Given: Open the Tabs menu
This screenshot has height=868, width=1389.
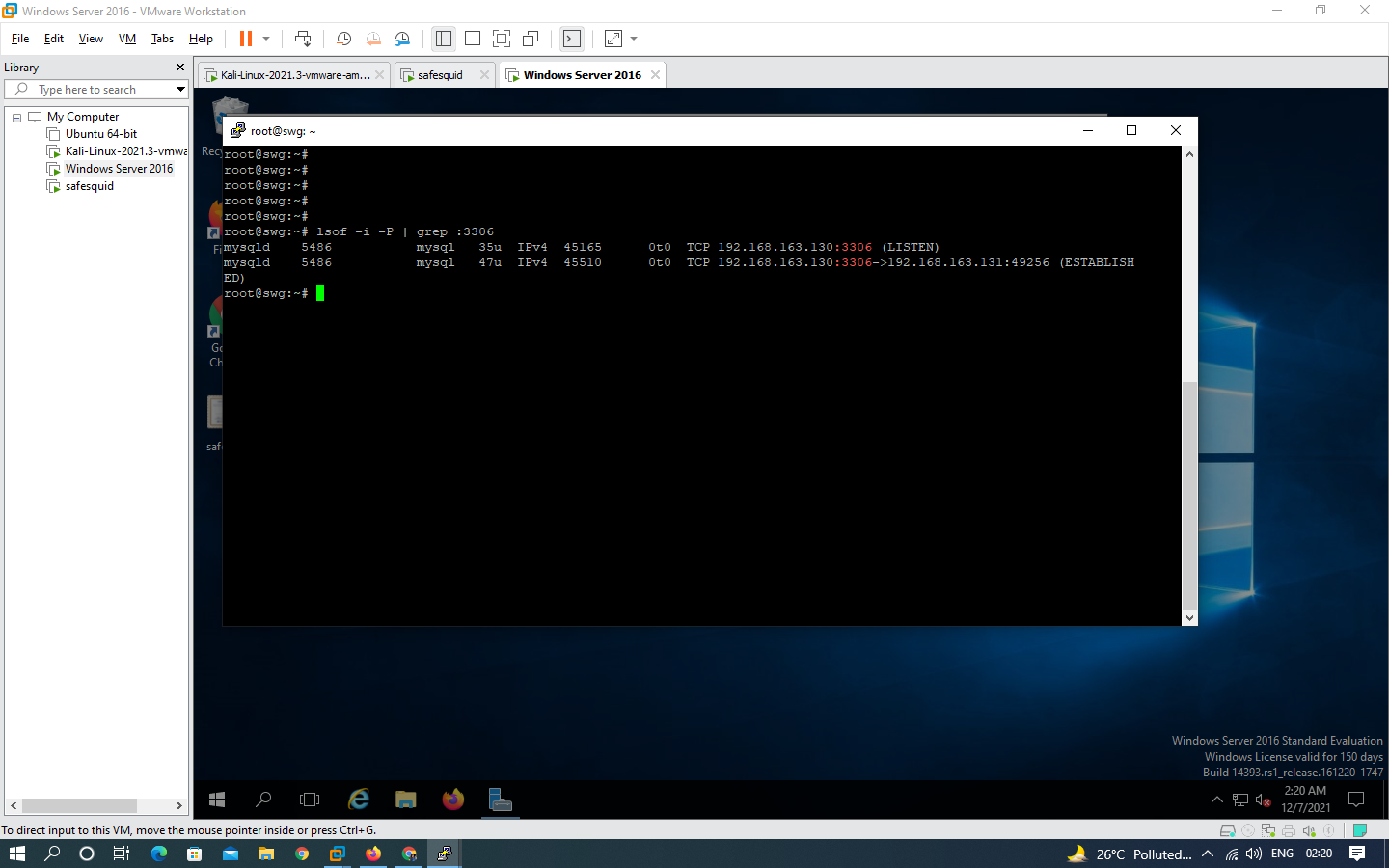Looking at the screenshot, I should click(162, 39).
